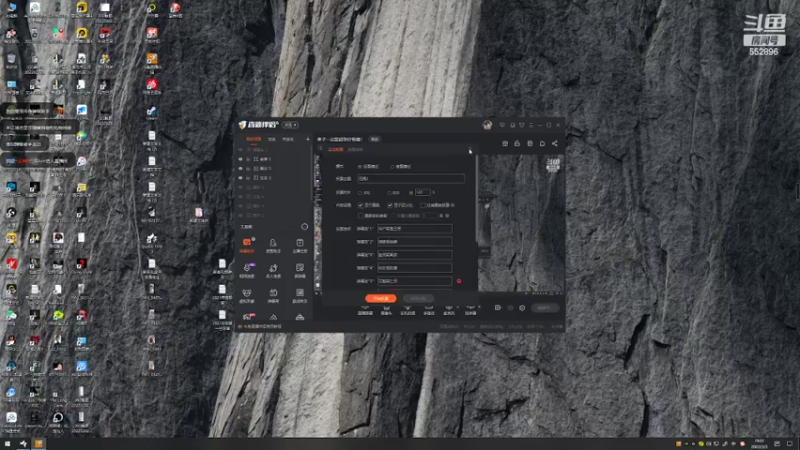Image resolution: width=800 pixels, height=450 pixels.
Task: Delete the fifth vote option via red icon
Action: [x=459, y=281]
